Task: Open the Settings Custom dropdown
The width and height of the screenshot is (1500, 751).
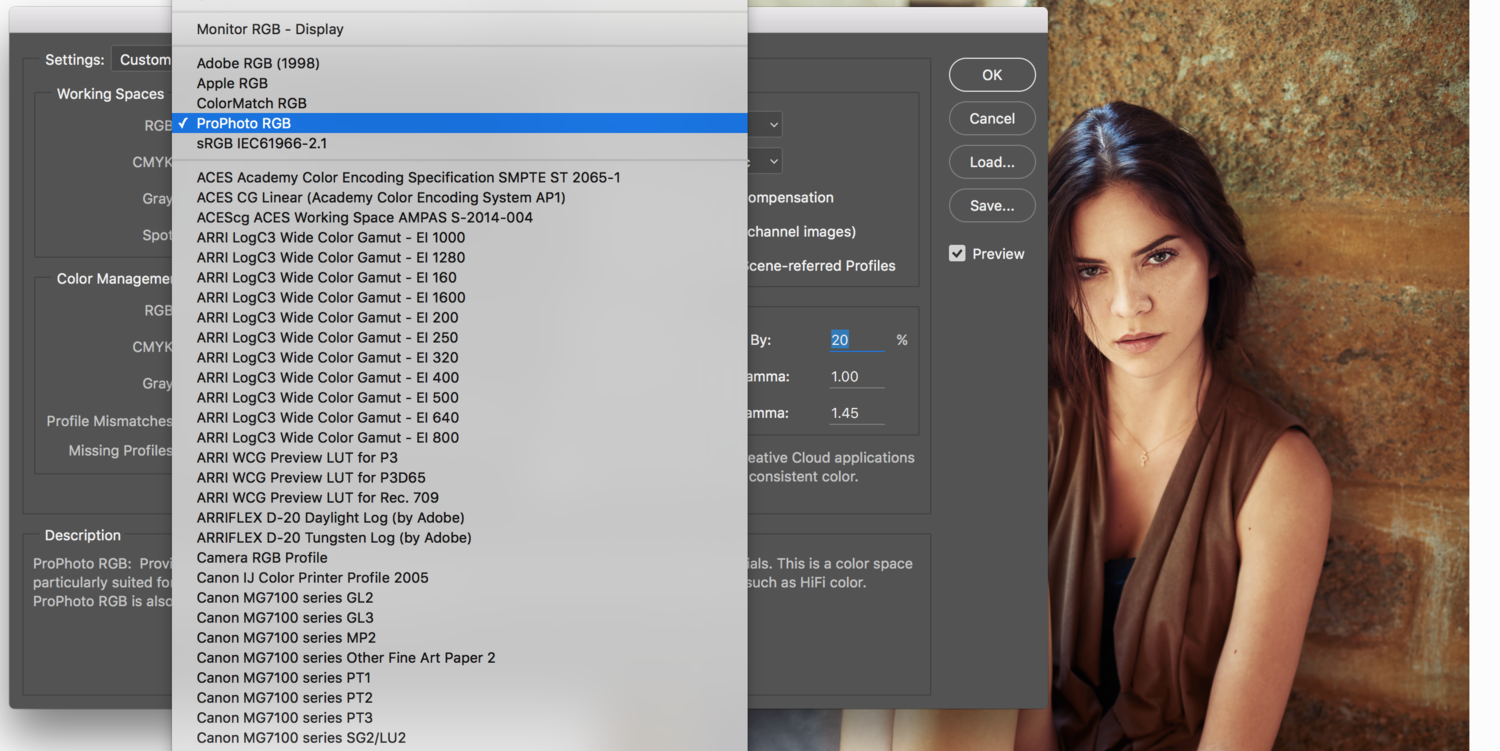Action: [143, 60]
